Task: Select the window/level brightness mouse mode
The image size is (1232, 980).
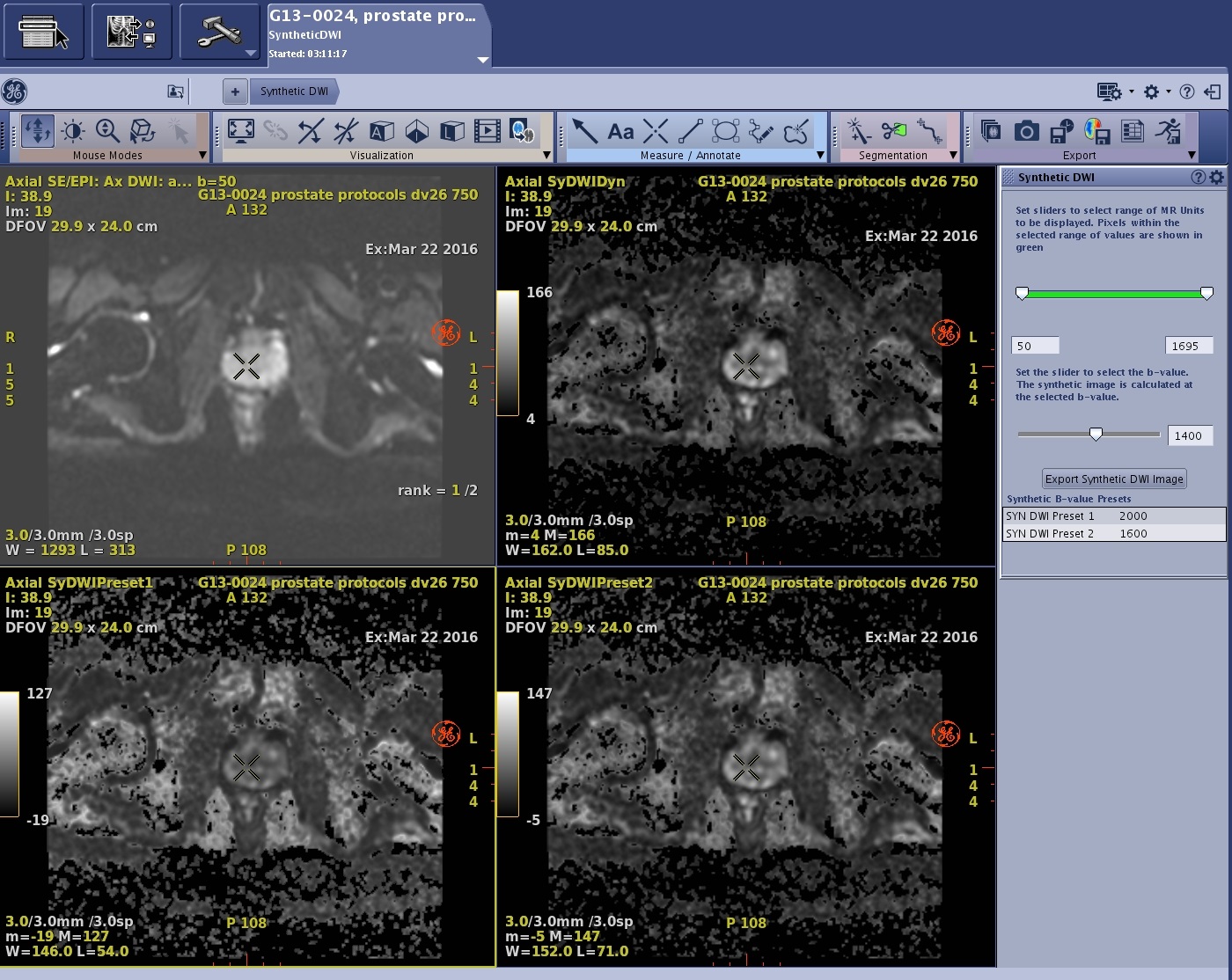Action: coord(73,132)
